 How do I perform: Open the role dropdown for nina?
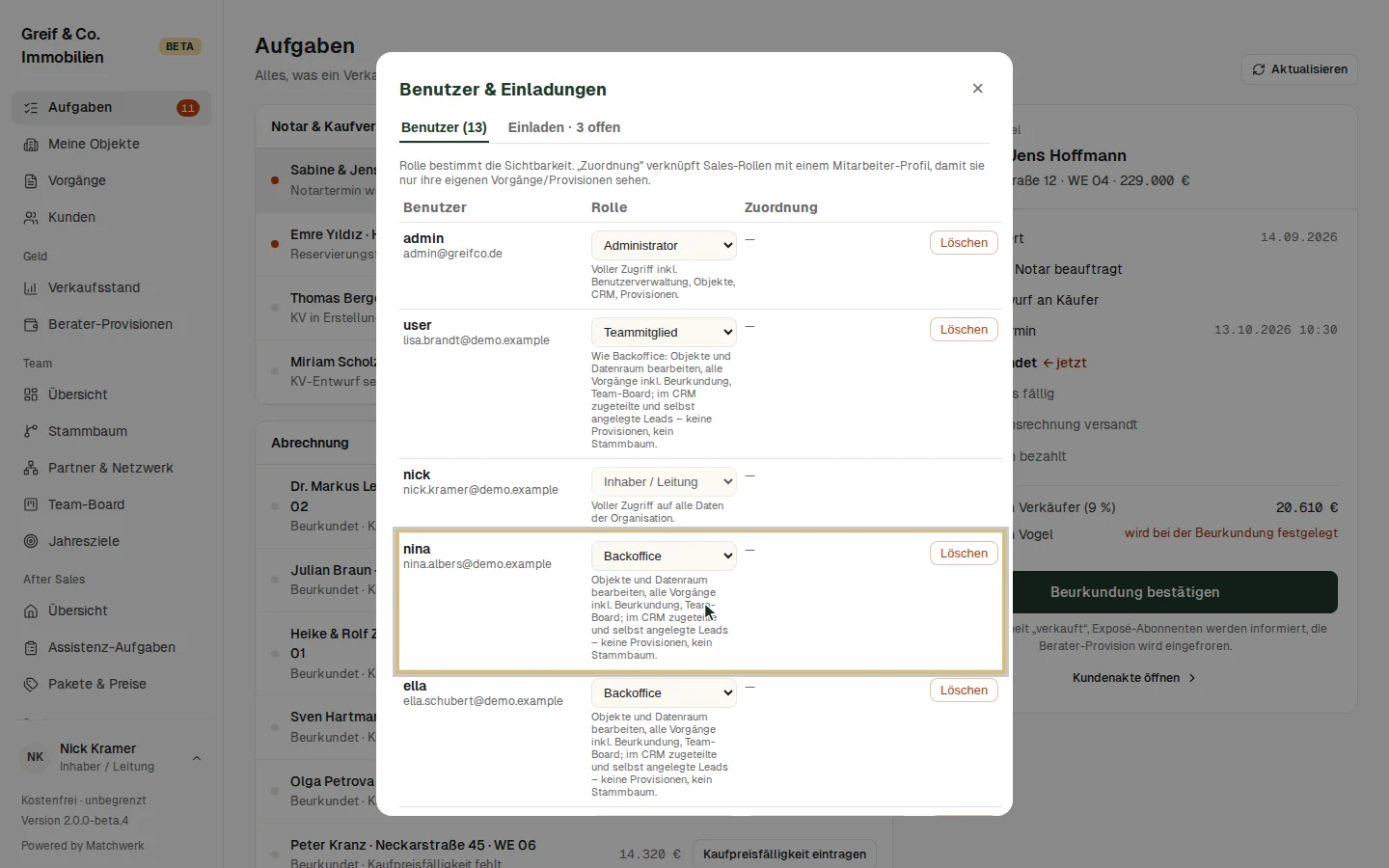click(664, 556)
